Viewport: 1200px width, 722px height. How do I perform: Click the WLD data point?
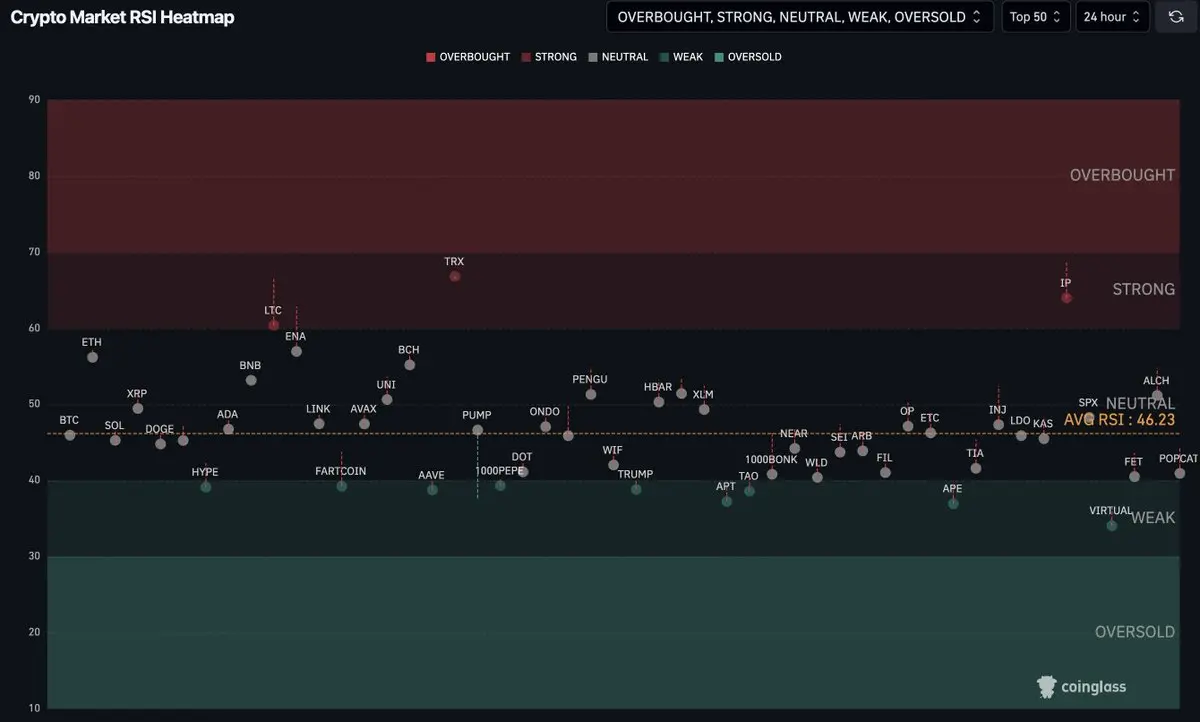tap(817, 477)
